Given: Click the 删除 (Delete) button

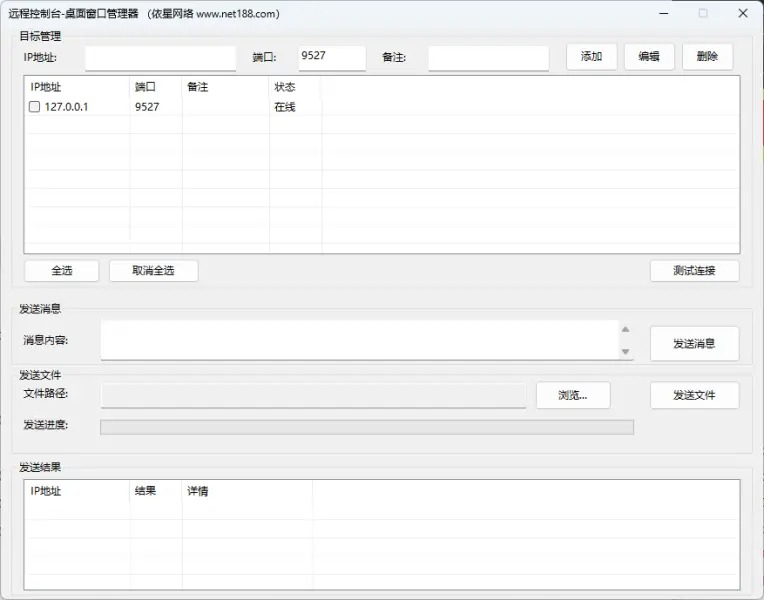Looking at the screenshot, I should [x=707, y=57].
